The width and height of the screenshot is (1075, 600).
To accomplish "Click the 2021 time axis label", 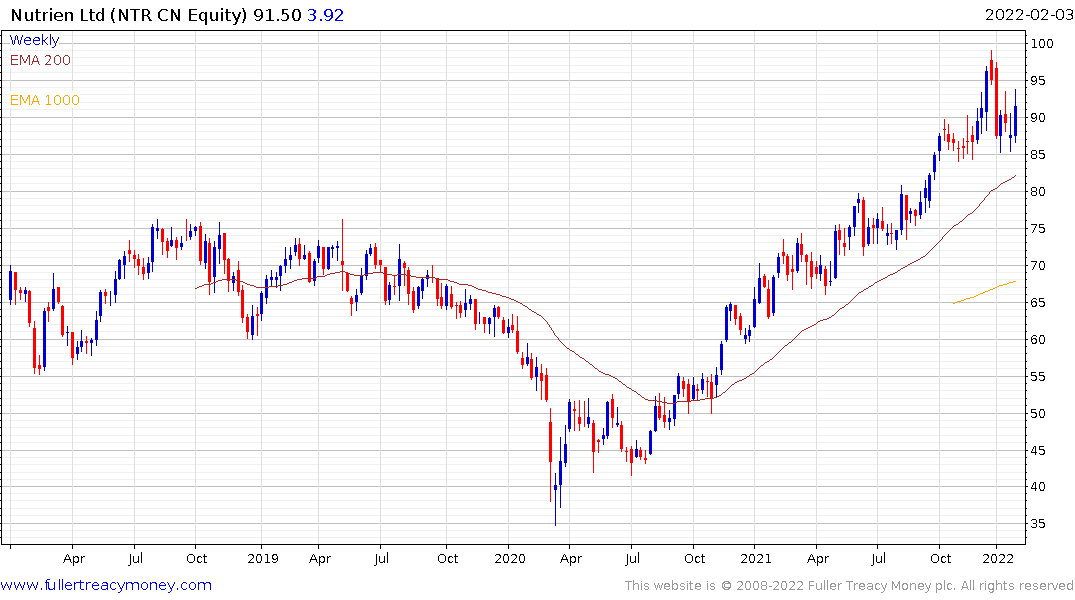I will click(x=756, y=558).
